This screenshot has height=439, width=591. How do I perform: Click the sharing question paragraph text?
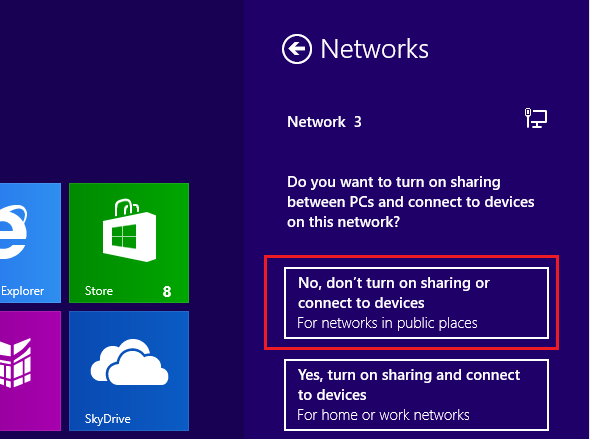click(410, 202)
